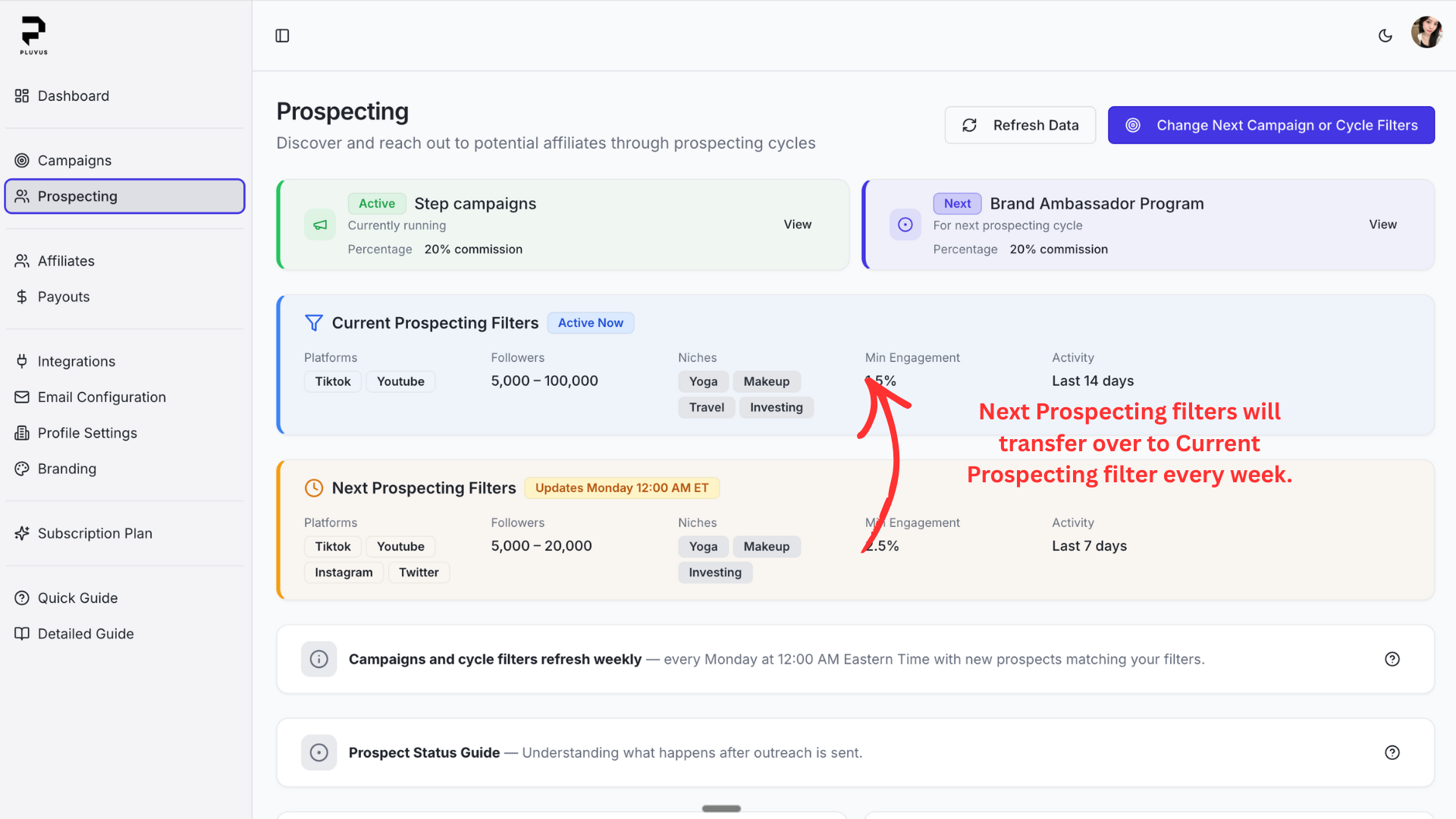Image resolution: width=1456 pixels, height=819 pixels.
Task: Open Email Configuration
Action: [124, 397]
